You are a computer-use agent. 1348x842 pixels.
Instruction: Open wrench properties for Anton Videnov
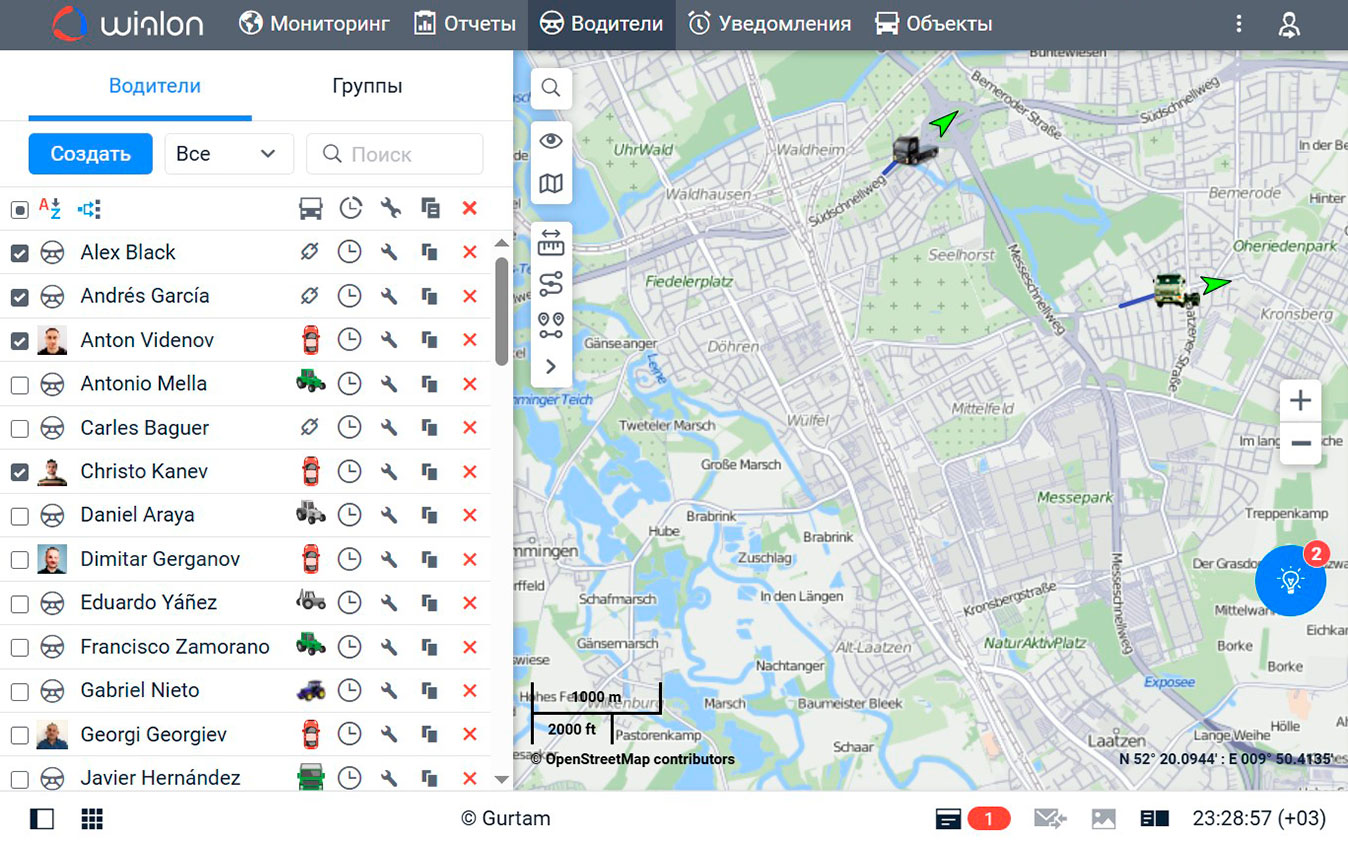[x=389, y=340]
